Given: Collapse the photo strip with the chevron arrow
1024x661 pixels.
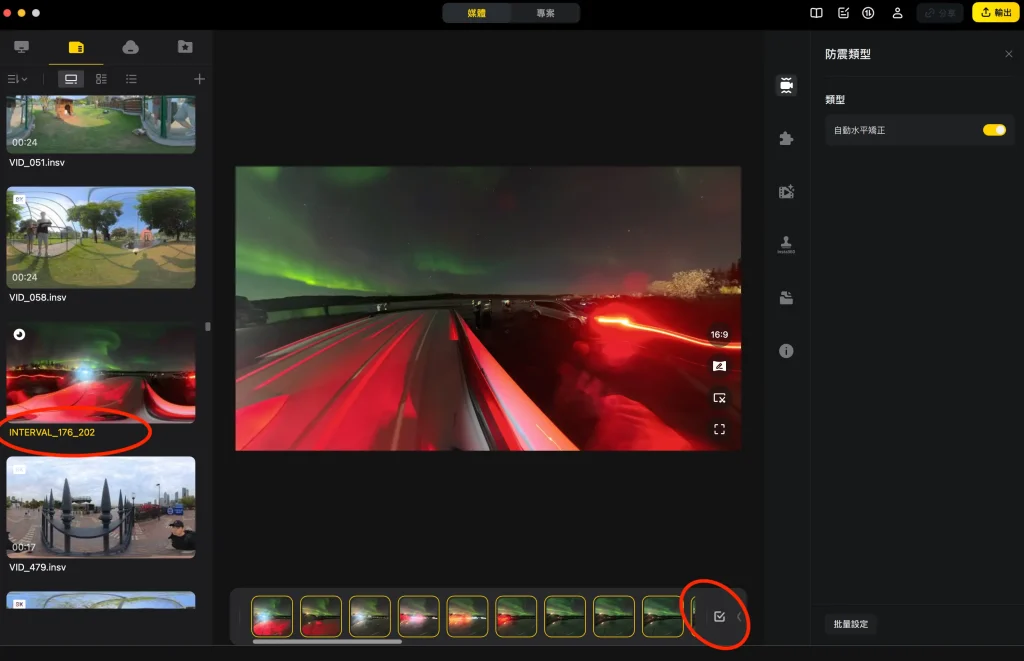Looking at the screenshot, I should point(739,617).
